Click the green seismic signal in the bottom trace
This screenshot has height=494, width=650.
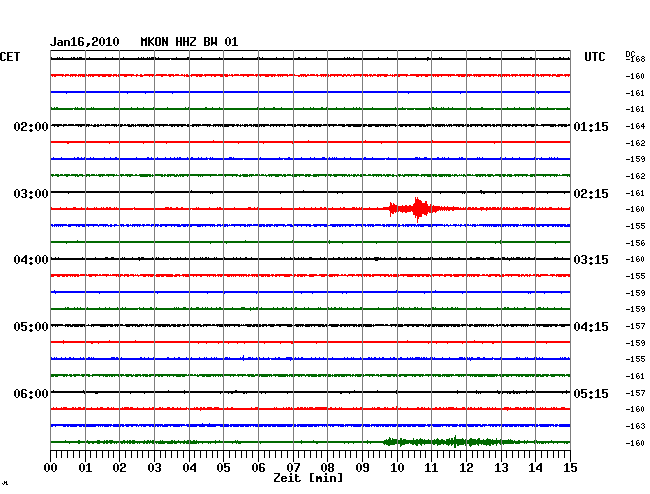click(x=452, y=442)
